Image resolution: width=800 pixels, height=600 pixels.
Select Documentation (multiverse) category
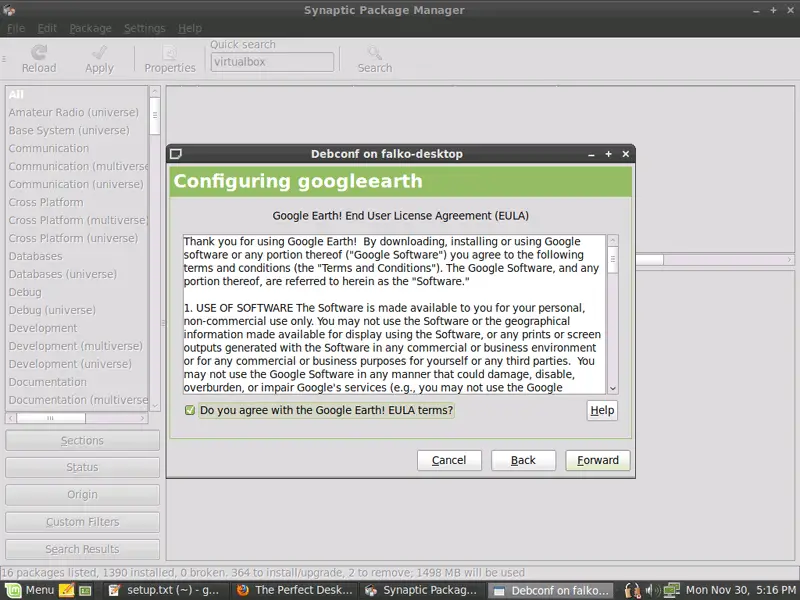click(x=77, y=399)
